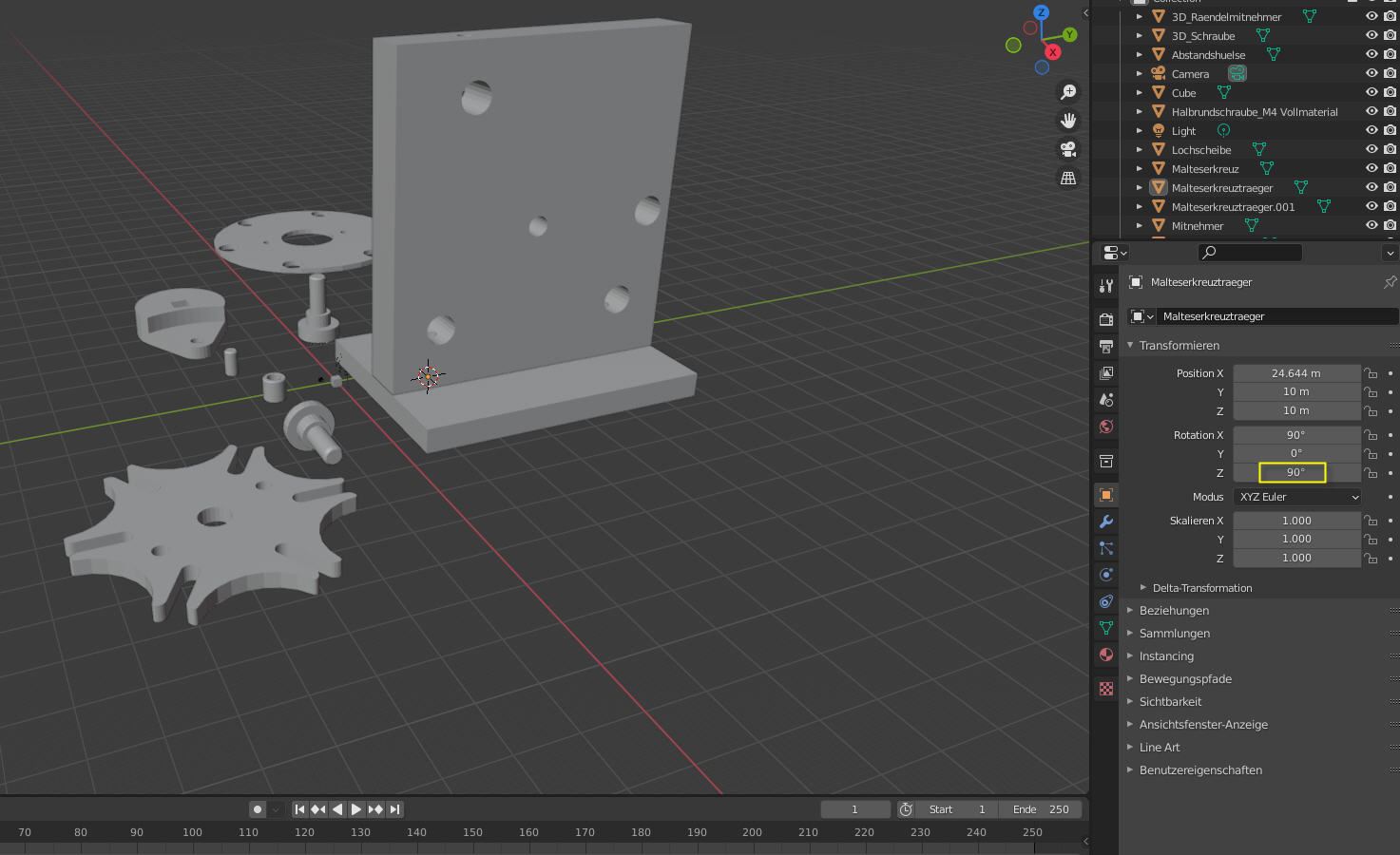Viewport: 1400px width, 855px height.
Task: Click the blue Z axis gizmo ball
Action: point(1042,12)
